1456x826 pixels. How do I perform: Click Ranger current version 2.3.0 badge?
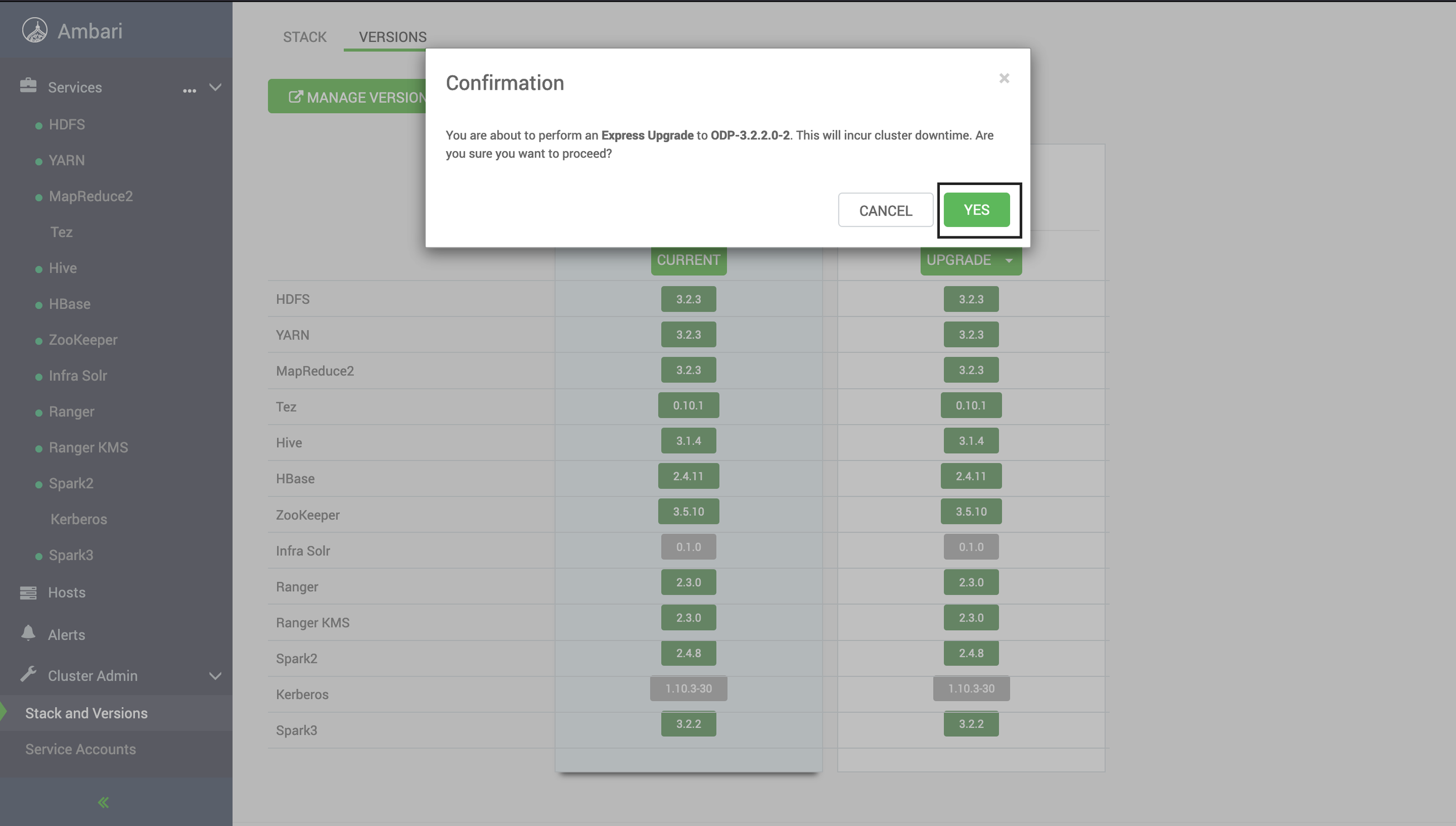688,582
